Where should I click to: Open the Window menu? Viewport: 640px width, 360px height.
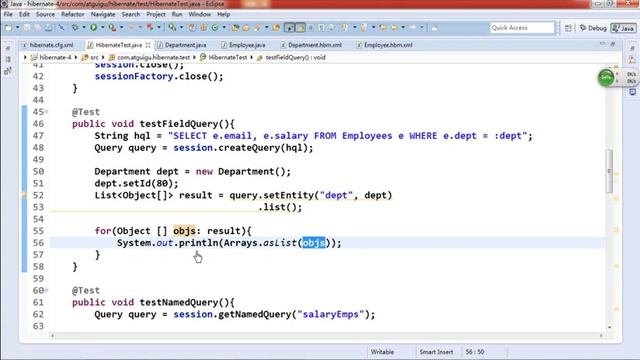(x=200, y=14)
